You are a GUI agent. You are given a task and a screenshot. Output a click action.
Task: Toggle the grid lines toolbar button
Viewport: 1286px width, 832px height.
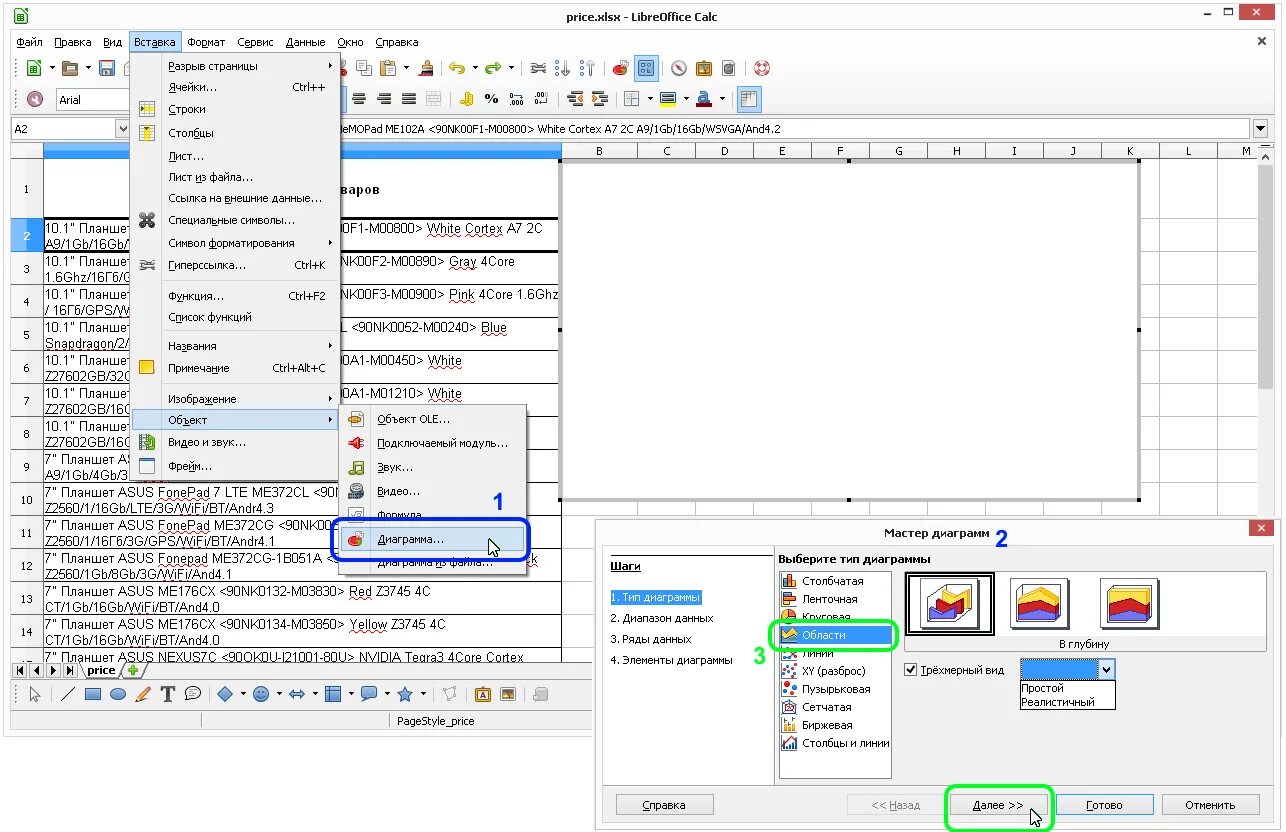pos(749,99)
